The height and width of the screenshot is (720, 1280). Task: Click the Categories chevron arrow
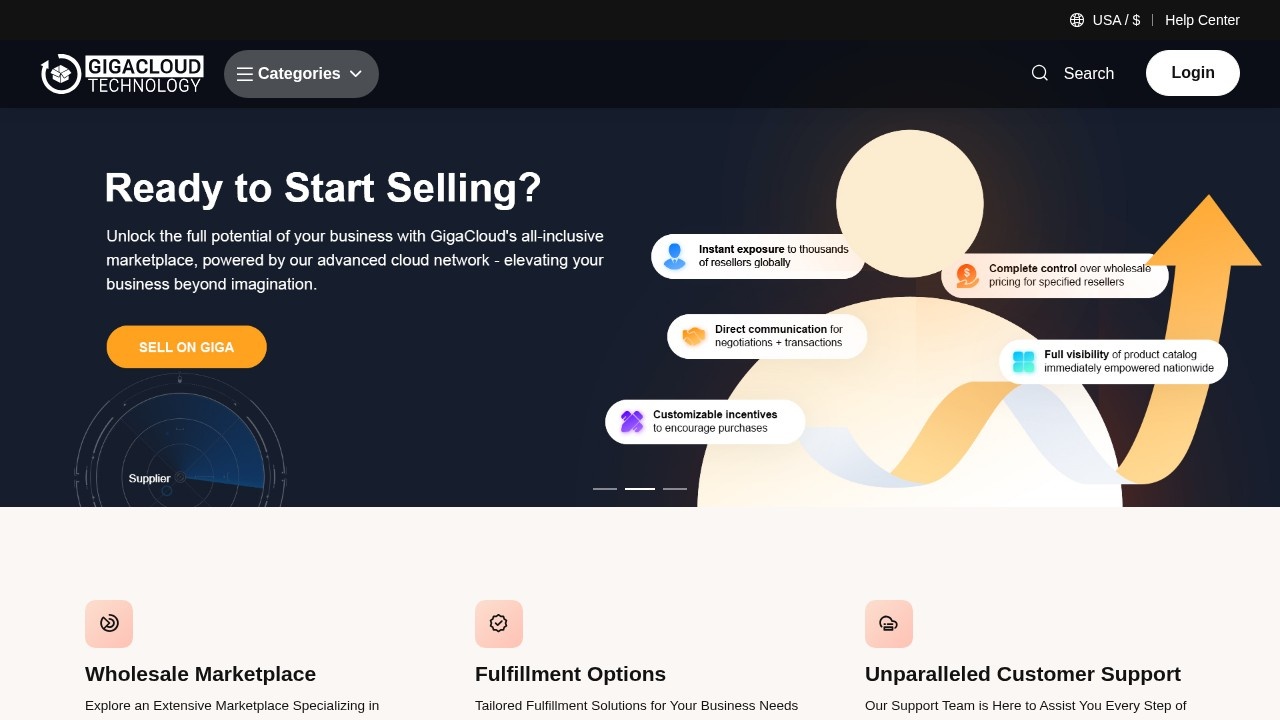[x=356, y=74]
